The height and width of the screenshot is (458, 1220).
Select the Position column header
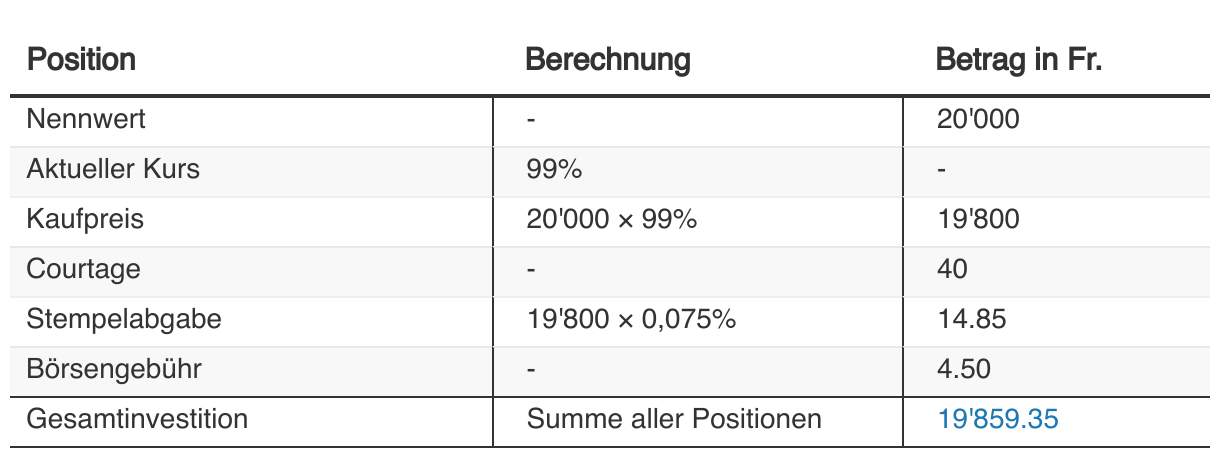pos(81,60)
